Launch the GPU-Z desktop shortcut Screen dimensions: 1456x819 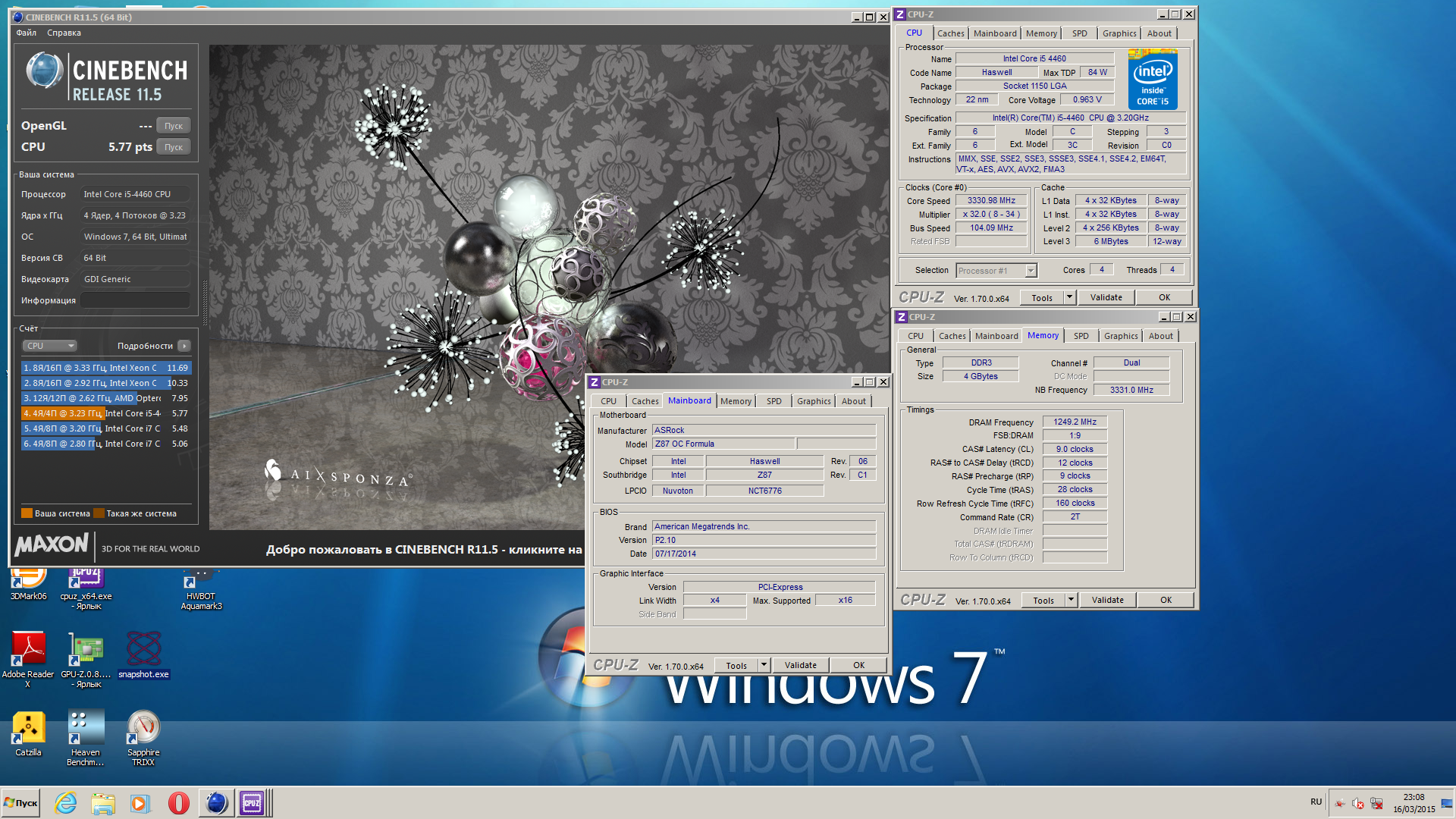[86, 658]
